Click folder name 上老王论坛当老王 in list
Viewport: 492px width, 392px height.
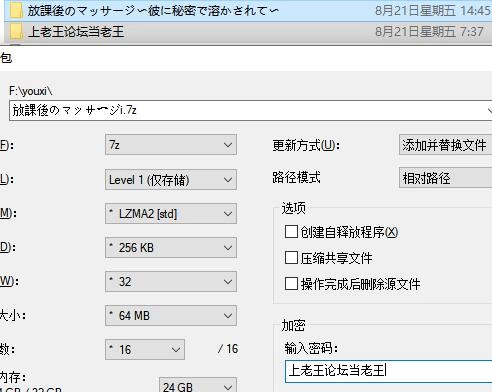[x=76, y=32]
